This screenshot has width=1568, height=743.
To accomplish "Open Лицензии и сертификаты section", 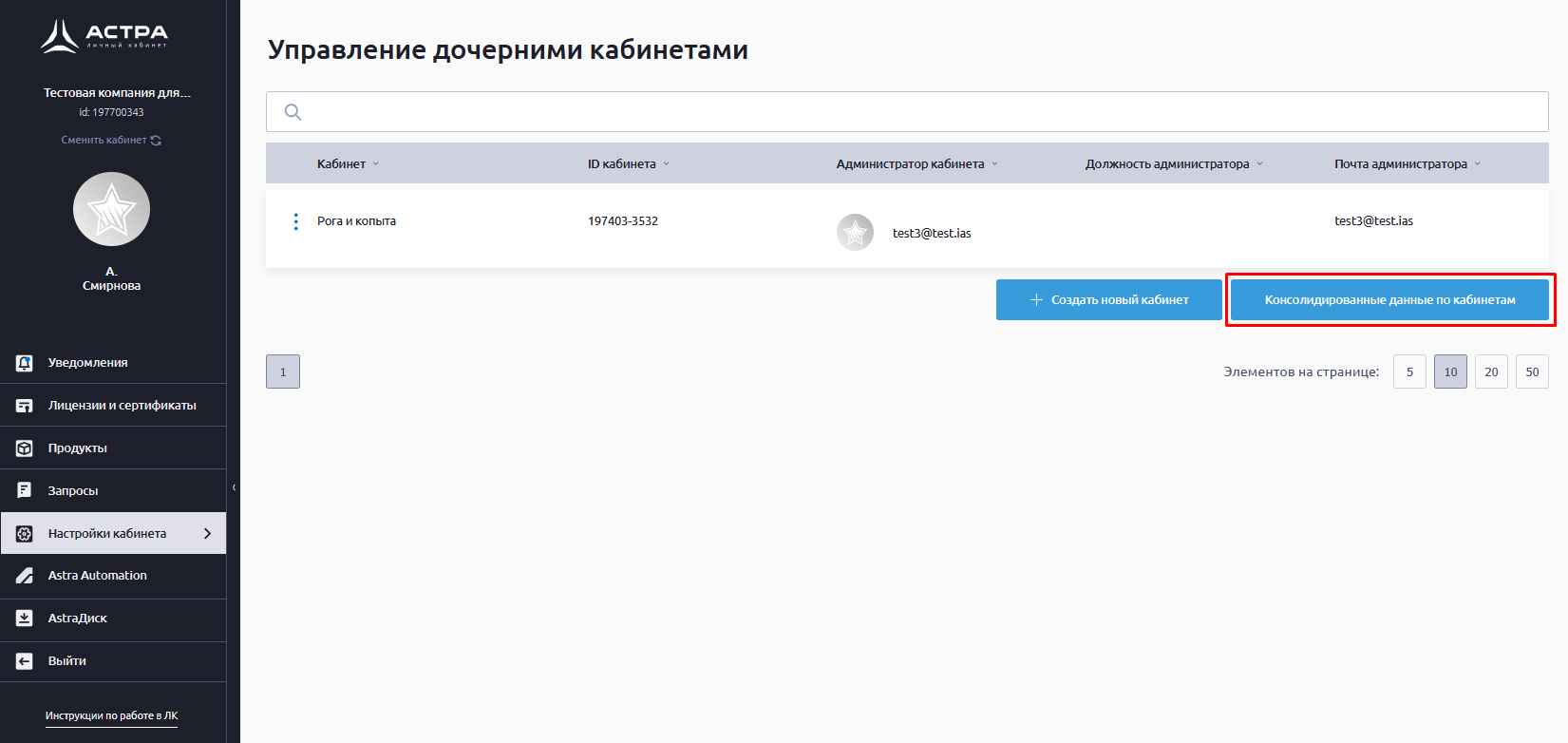I will pos(122,406).
